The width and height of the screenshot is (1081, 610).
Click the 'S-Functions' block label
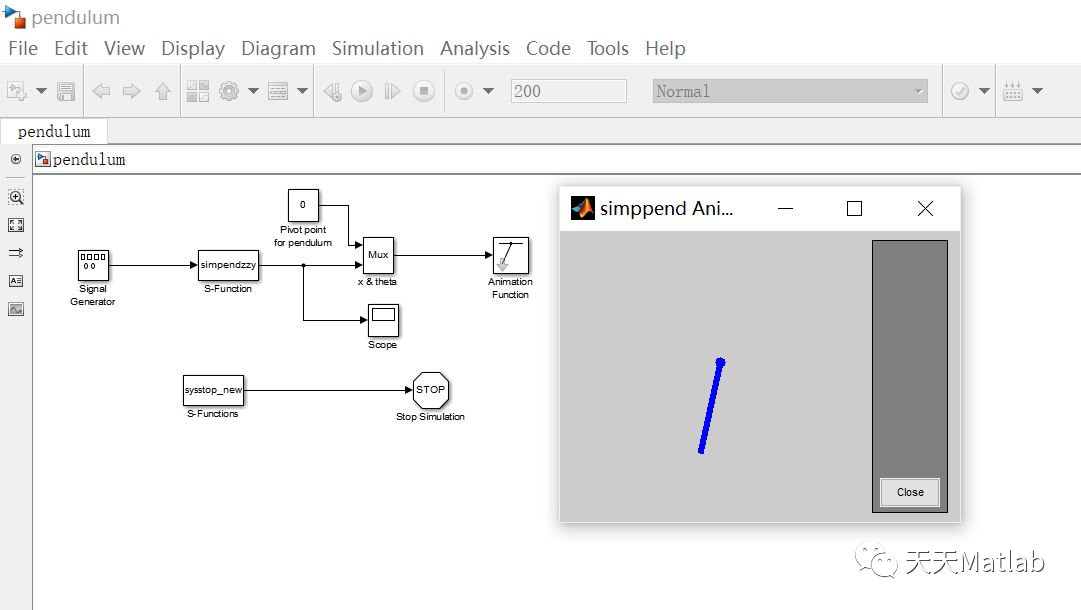coord(212,414)
